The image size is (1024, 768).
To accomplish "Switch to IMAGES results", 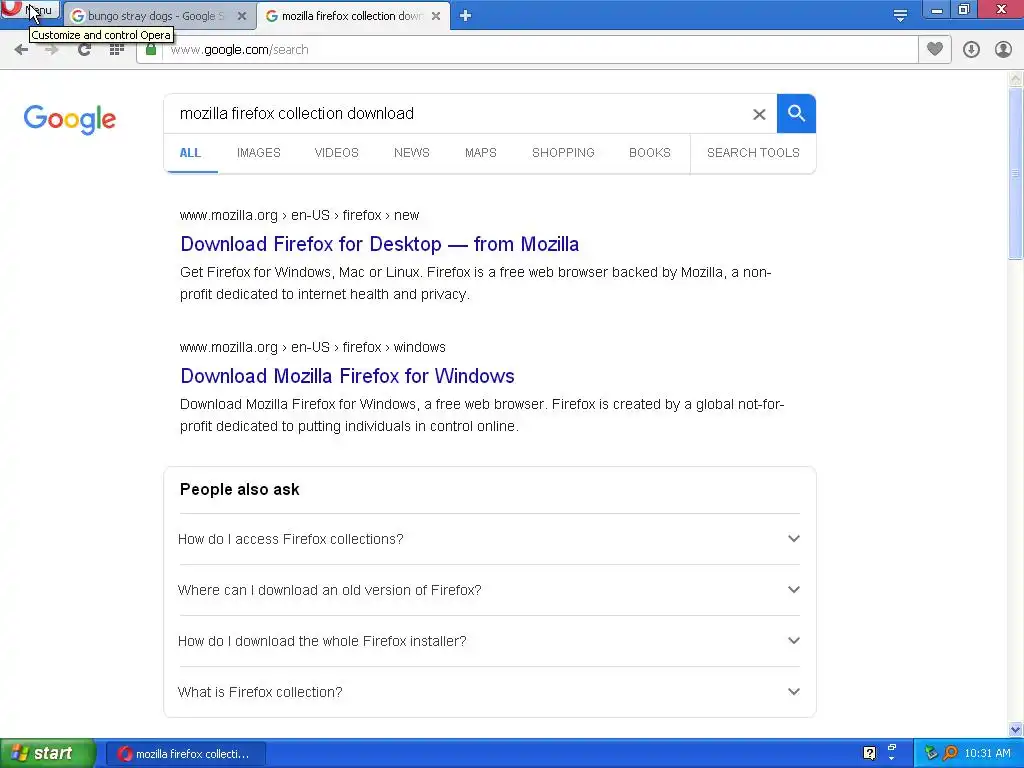I will 259,153.
